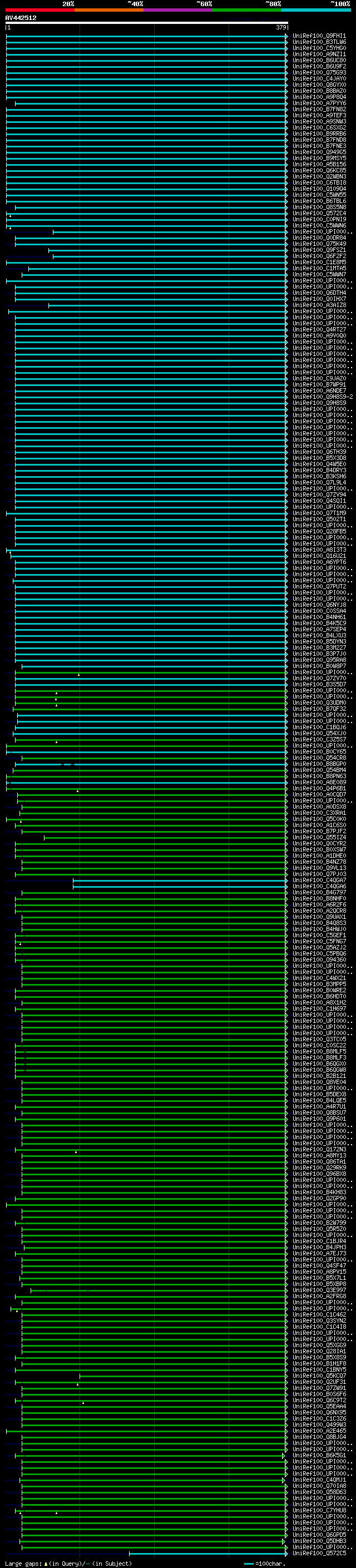Click the UniRef100_B2B121 hit label
The width and height of the screenshot is (356, 1568).
point(319,1076)
